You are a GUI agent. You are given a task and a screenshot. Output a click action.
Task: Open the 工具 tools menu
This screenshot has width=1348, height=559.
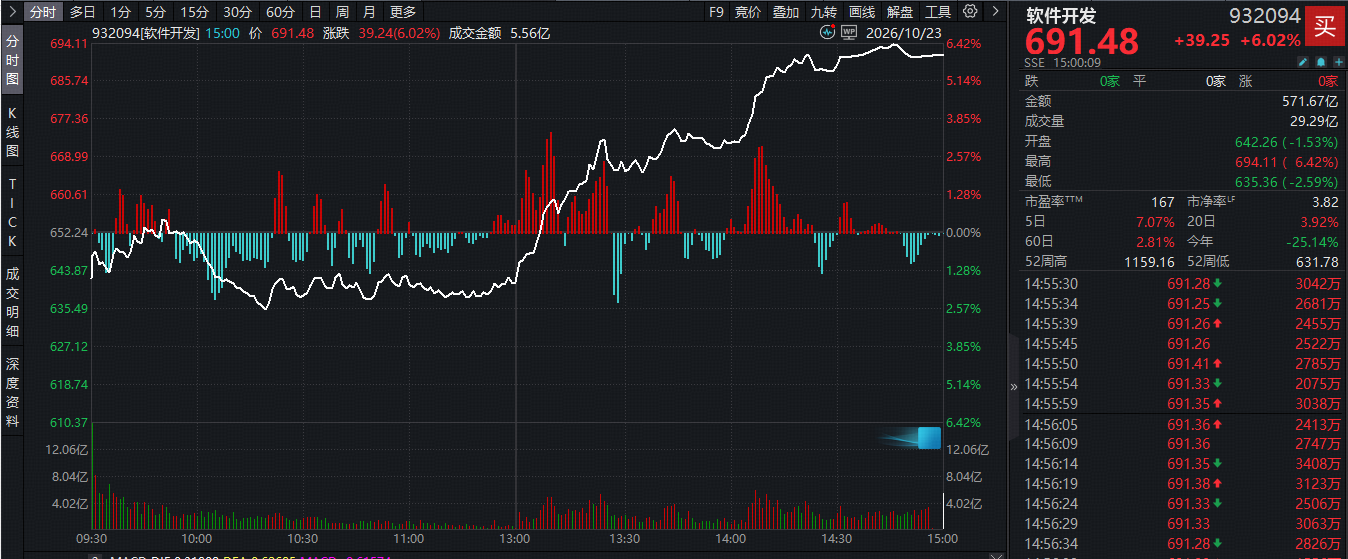(x=938, y=12)
